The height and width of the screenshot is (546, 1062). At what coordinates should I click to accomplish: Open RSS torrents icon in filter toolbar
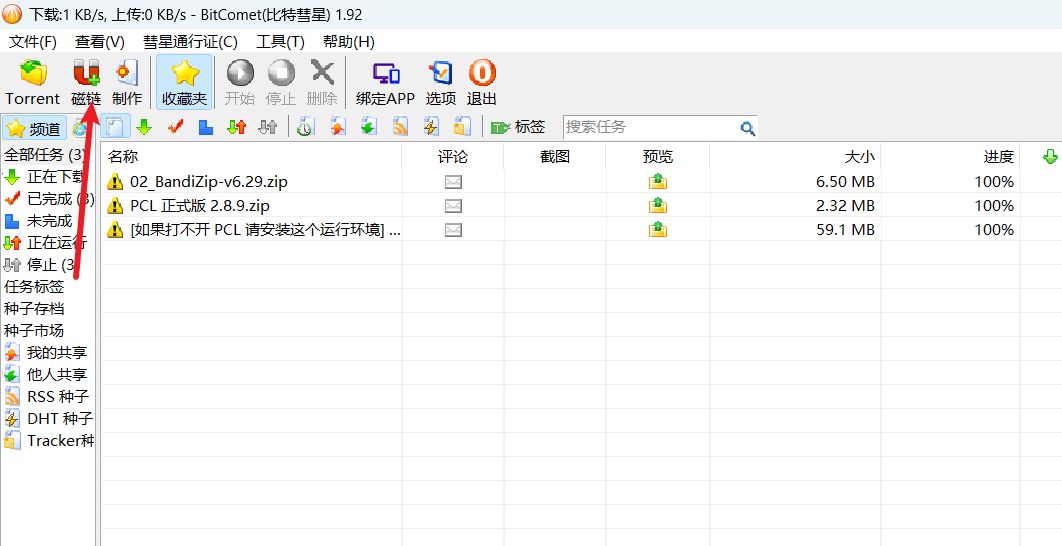400,127
